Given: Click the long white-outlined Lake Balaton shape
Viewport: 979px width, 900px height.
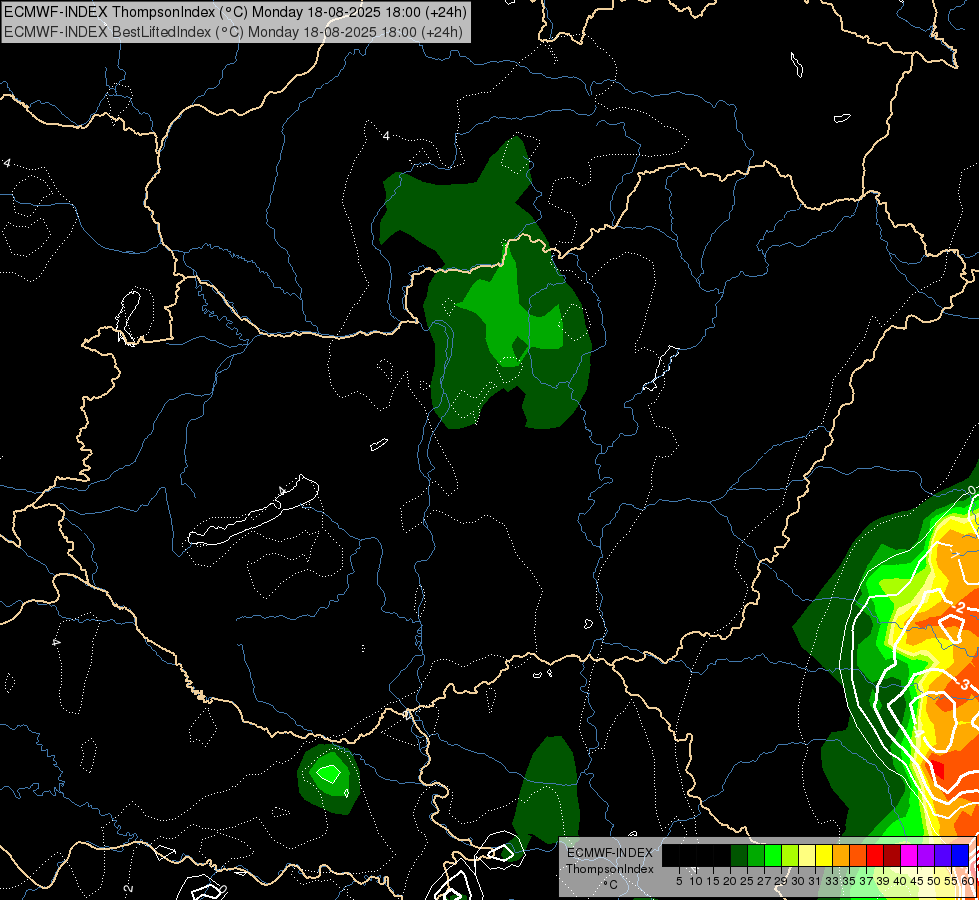Looking at the screenshot, I should 253,511.
